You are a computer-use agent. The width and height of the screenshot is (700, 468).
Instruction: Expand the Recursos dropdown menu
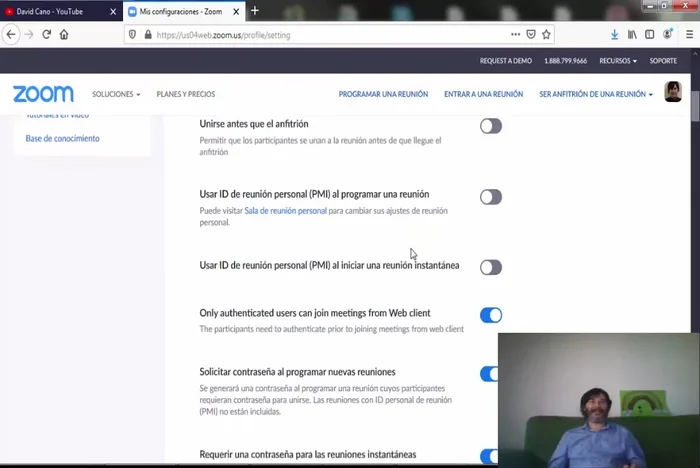[x=617, y=61]
